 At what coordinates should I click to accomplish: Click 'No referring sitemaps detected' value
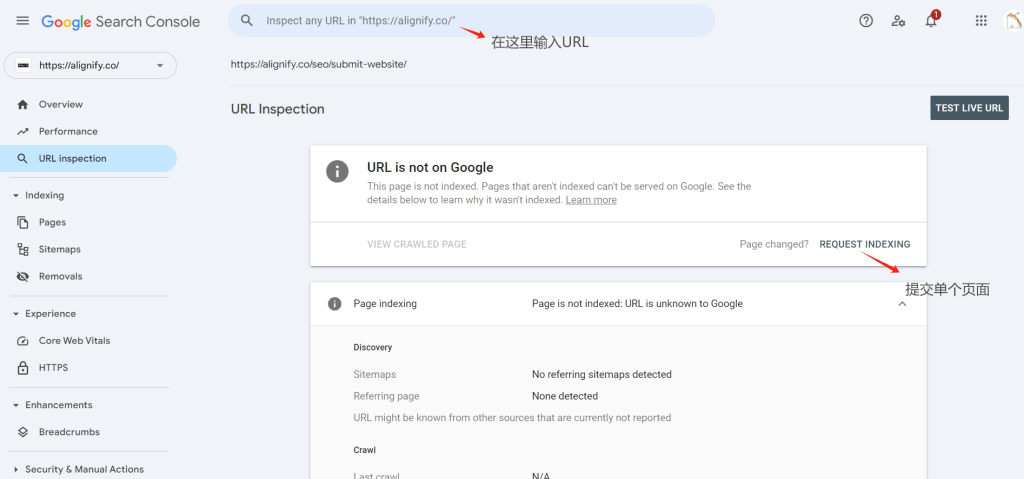601,375
